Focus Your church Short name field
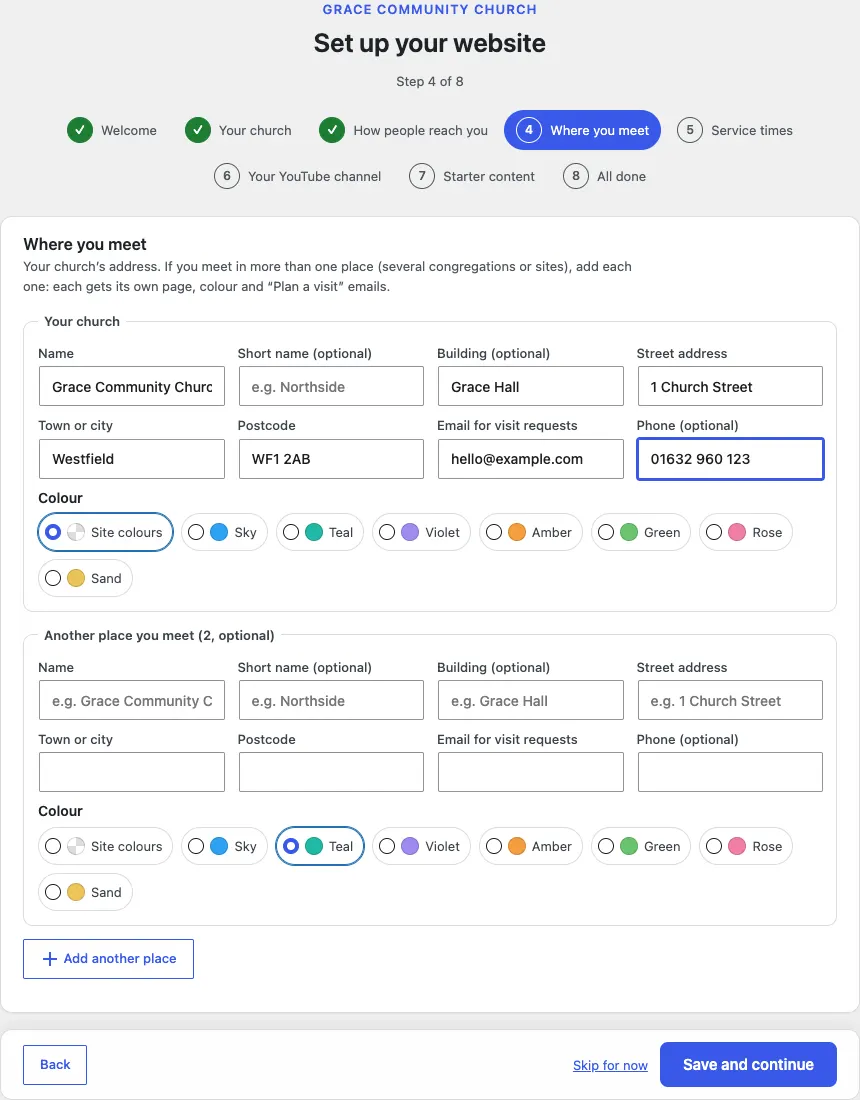Screen dimensions: 860x1100 331,386
